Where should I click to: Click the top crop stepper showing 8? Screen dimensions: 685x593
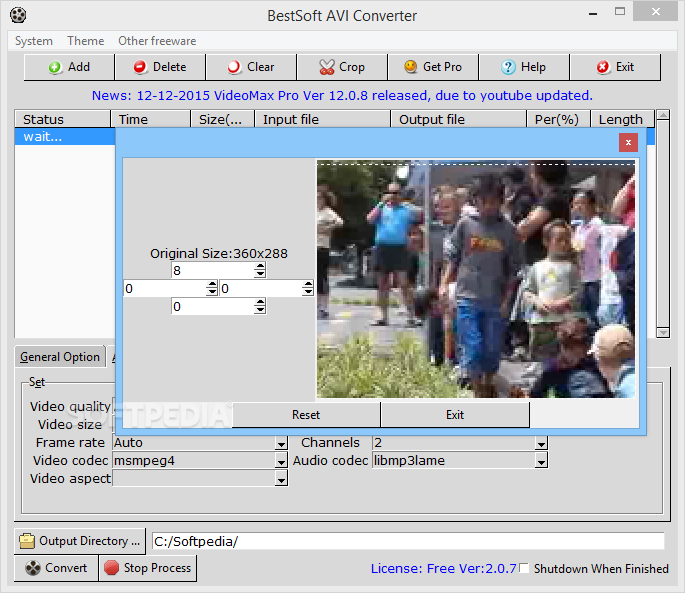click(x=218, y=270)
